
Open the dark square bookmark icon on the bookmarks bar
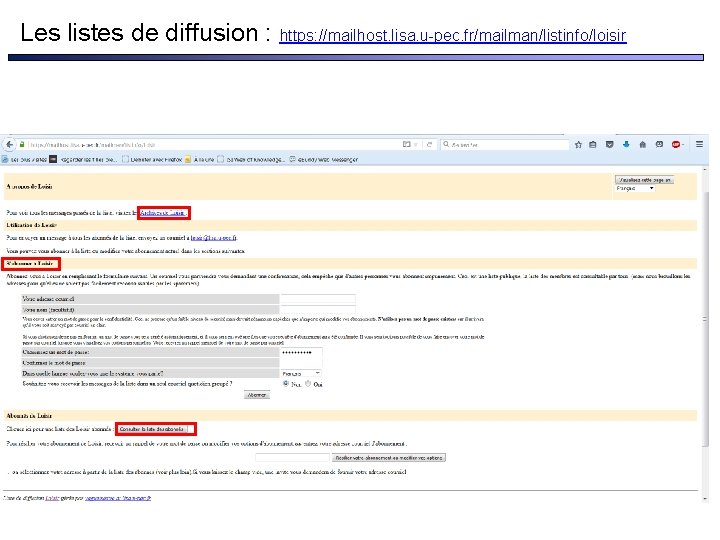coord(53,159)
